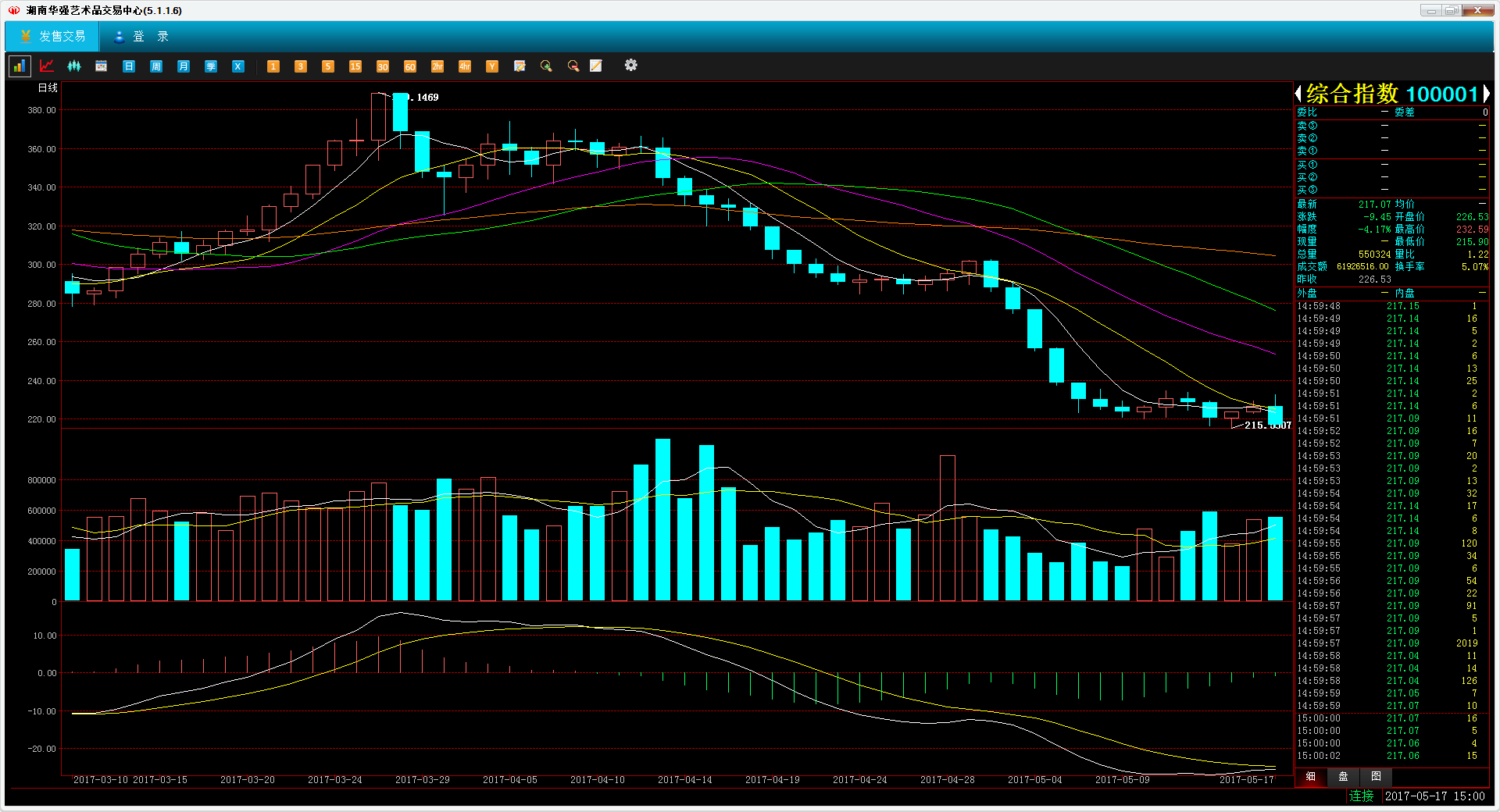Select 4hr chart period

click(x=465, y=66)
